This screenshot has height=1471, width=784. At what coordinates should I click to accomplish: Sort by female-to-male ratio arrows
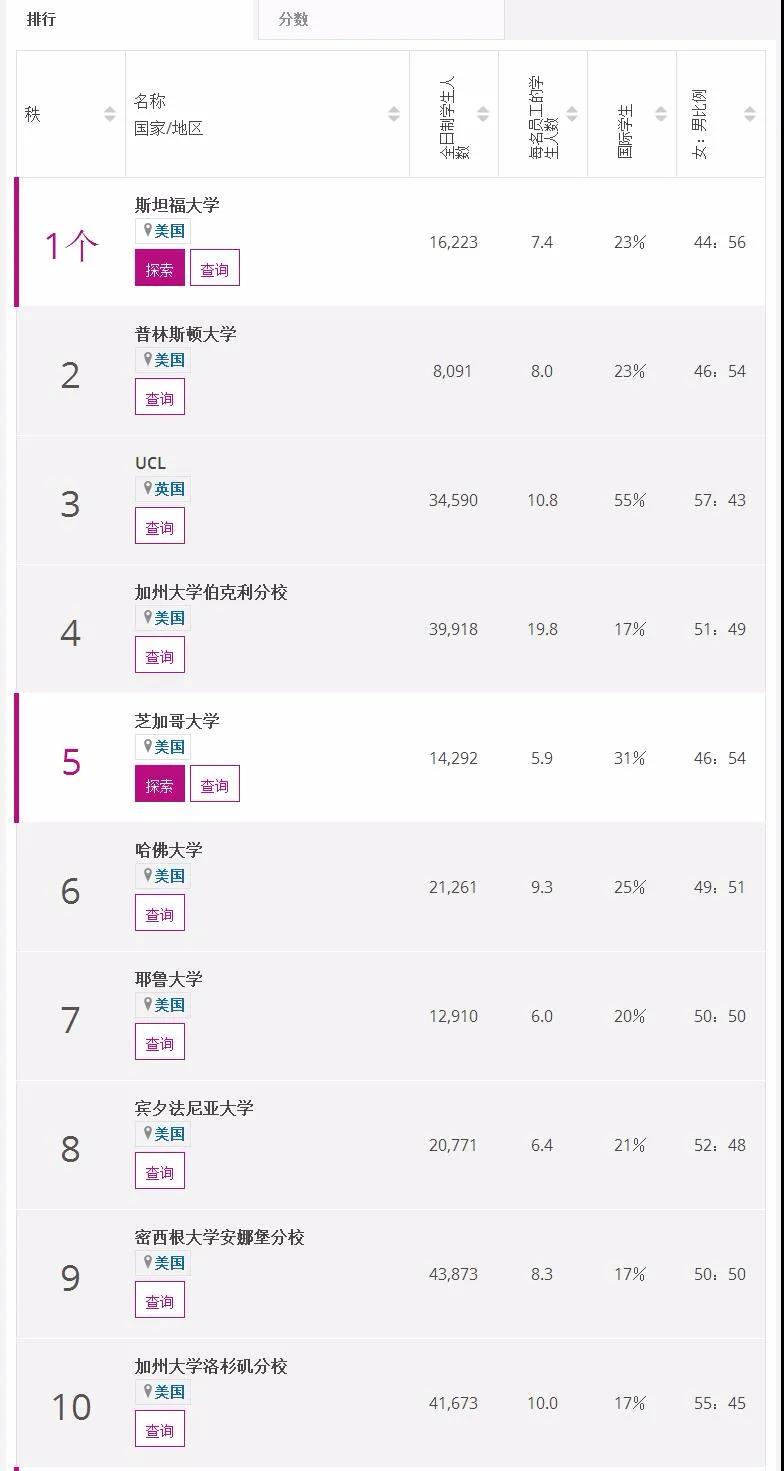750,115
